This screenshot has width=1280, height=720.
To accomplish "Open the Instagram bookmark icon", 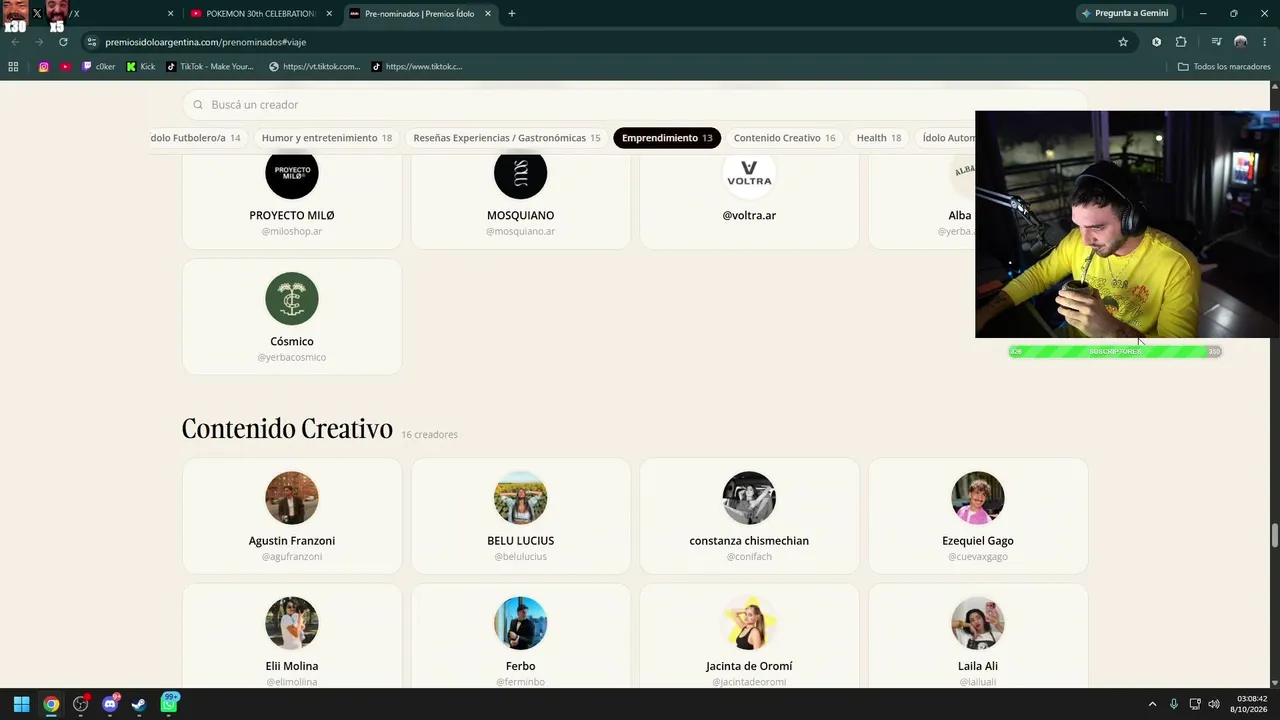I will [44, 67].
